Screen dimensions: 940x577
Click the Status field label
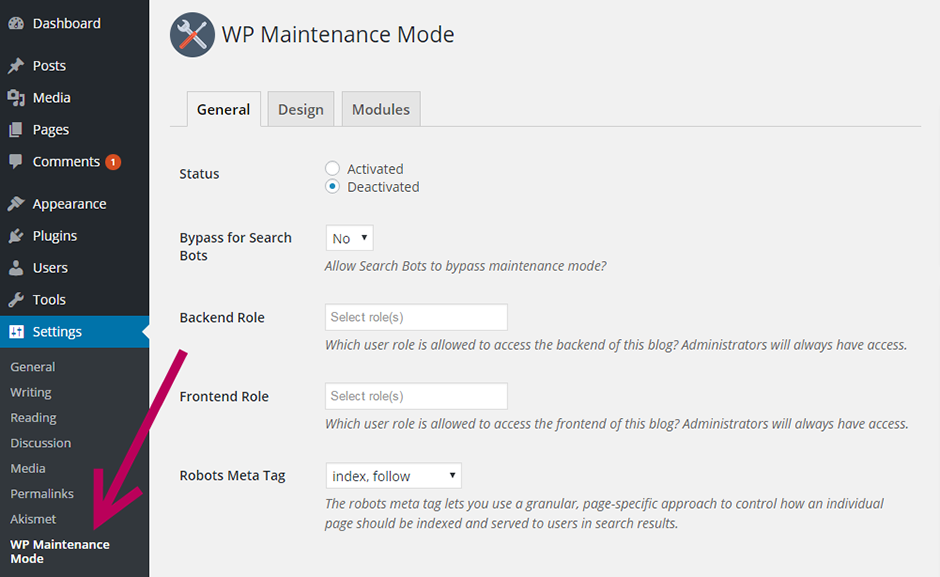(199, 173)
